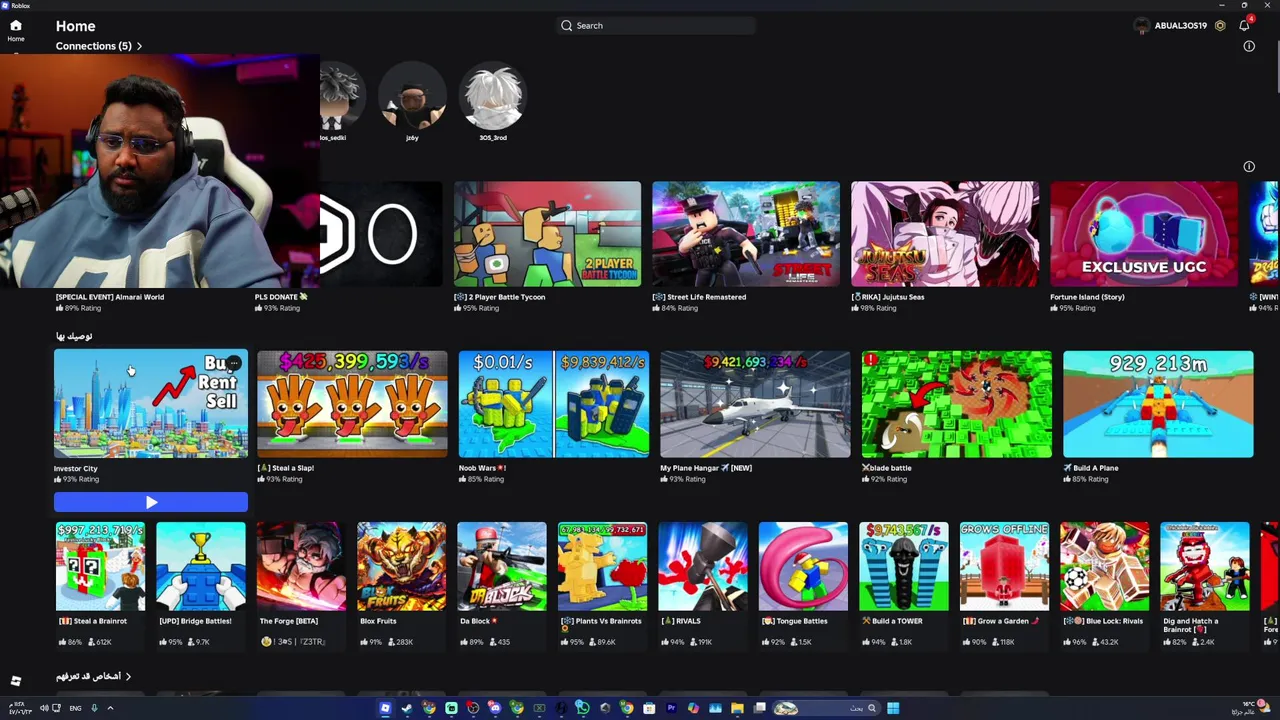
Task: Open Steam from the taskbar
Action: click(x=407, y=708)
